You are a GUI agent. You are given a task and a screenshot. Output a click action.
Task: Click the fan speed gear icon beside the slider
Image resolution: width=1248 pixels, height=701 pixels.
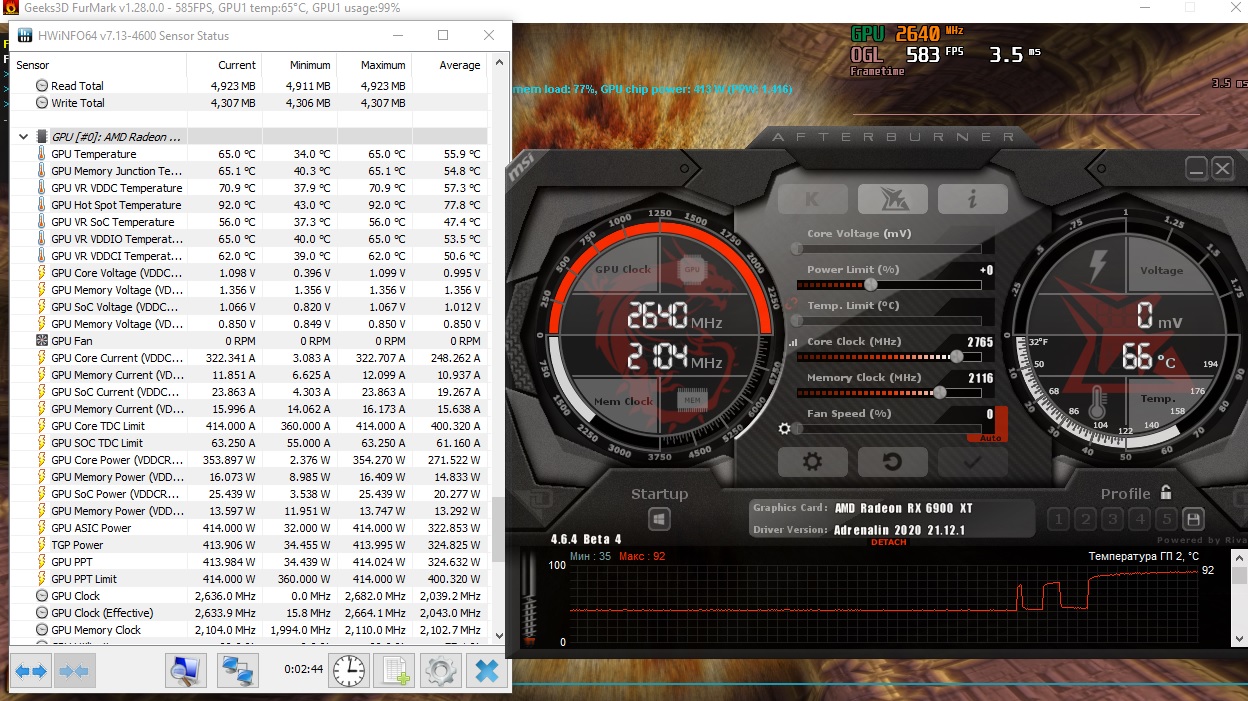tap(785, 428)
